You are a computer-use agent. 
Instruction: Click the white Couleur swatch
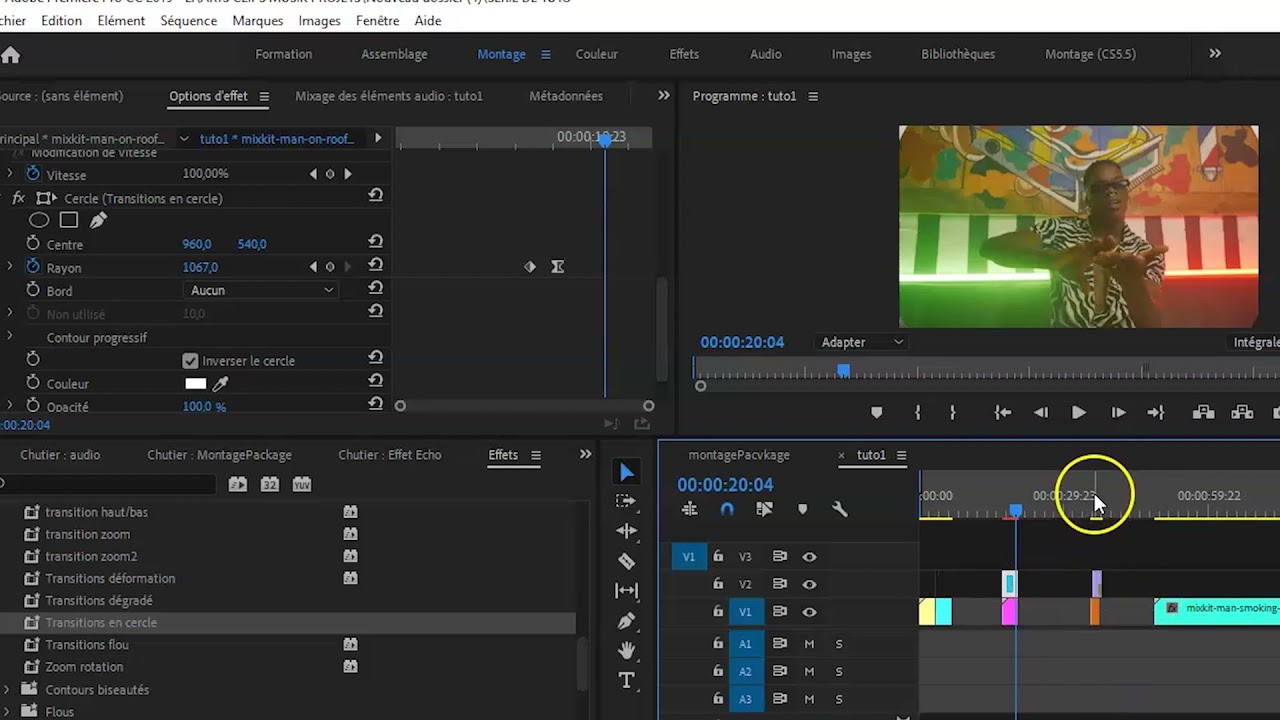pos(196,383)
